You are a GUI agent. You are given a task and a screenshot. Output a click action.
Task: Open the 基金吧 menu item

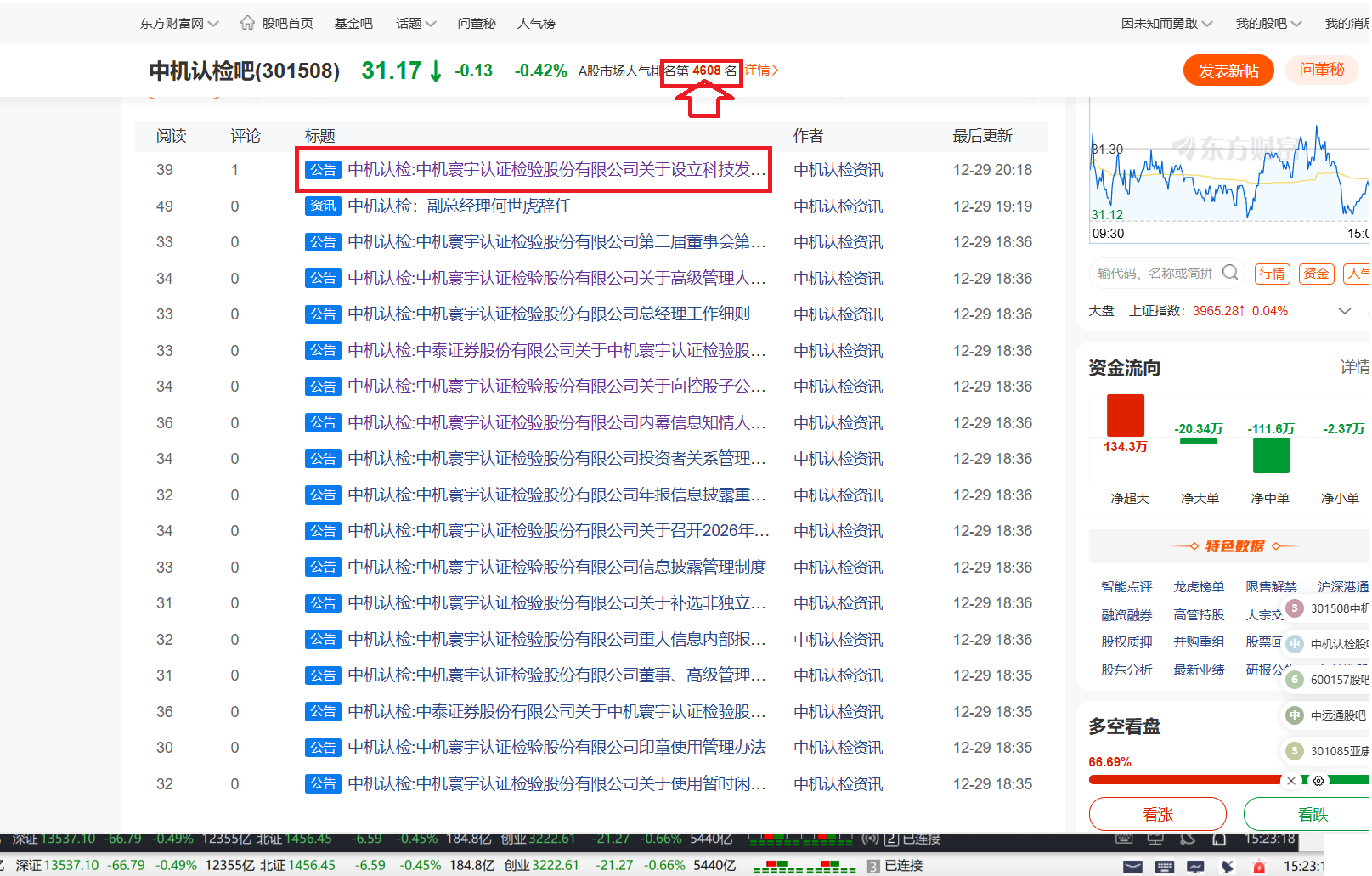pos(353,24)
